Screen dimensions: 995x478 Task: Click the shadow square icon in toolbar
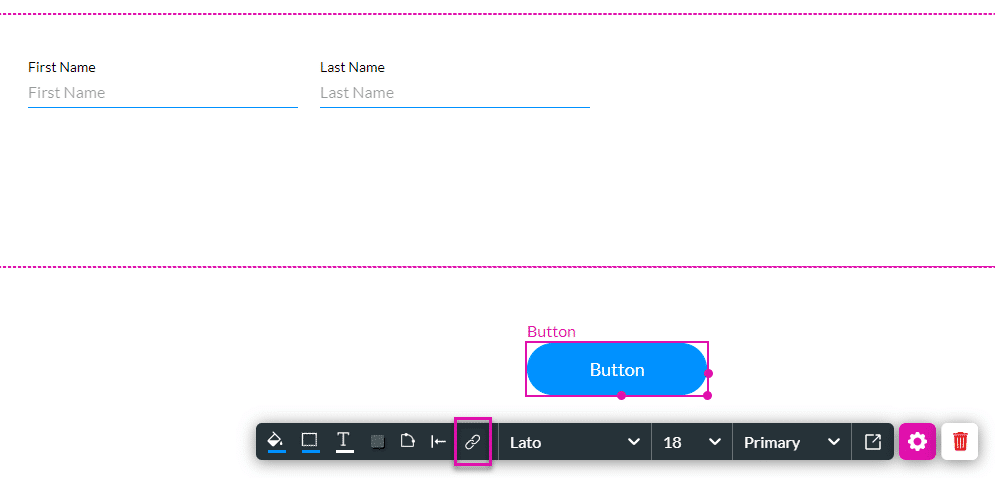[378, 442]
